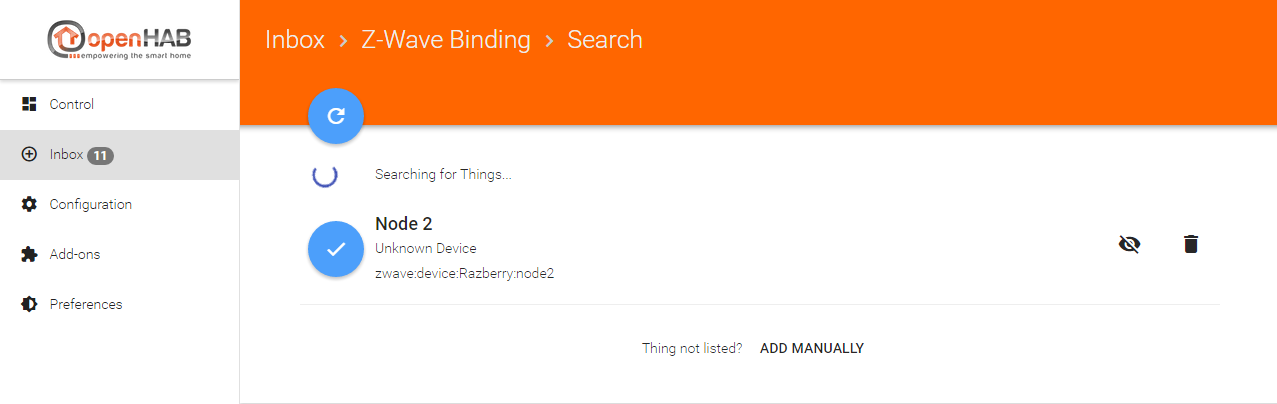Click the Inbox count badge showing 11
The width and height of the screenshot is (1277, 404).
[x=100, y=155]
